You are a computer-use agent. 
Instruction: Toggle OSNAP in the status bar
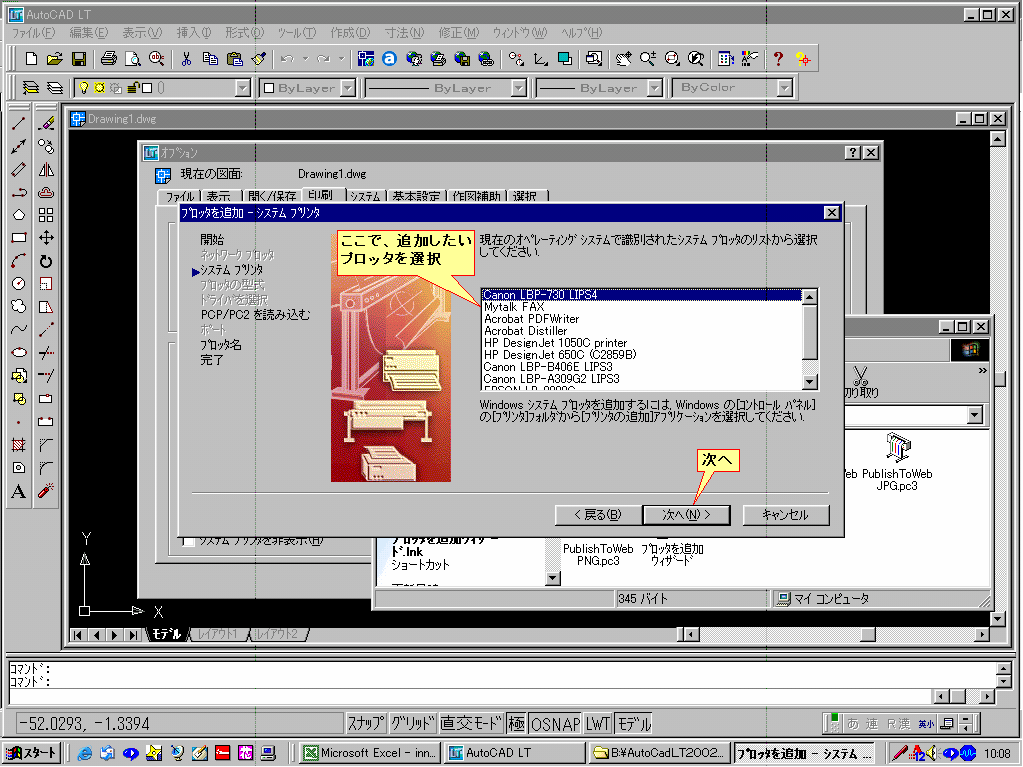[555, 723]
